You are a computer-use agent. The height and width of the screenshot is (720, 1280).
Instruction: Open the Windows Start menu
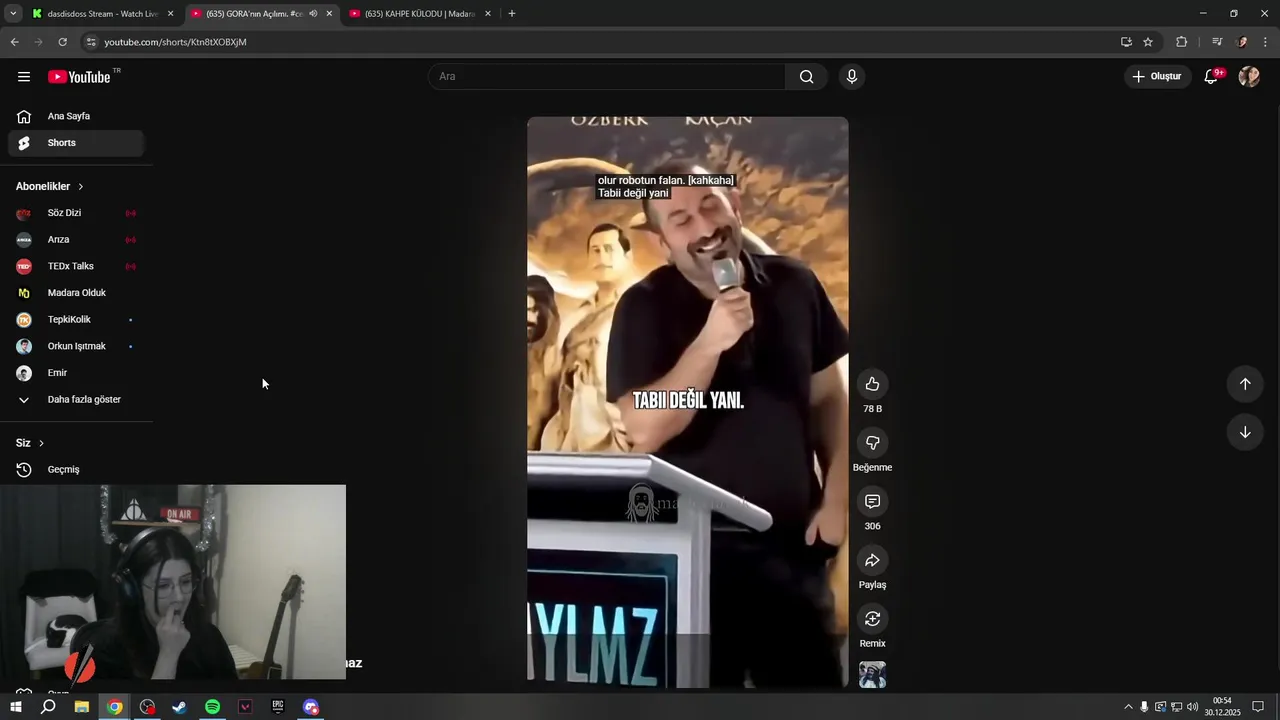[16, 707]
